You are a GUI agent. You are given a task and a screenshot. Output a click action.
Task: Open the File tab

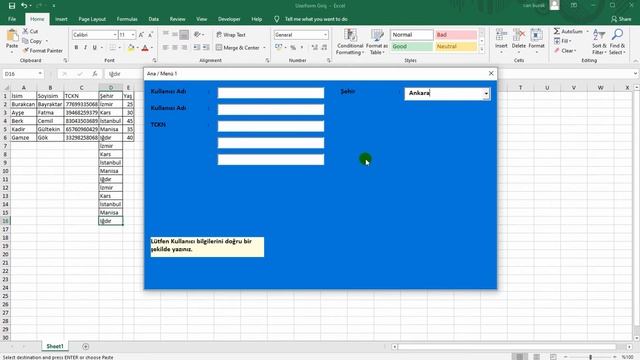pyautogui.click(x=12, y=19)
